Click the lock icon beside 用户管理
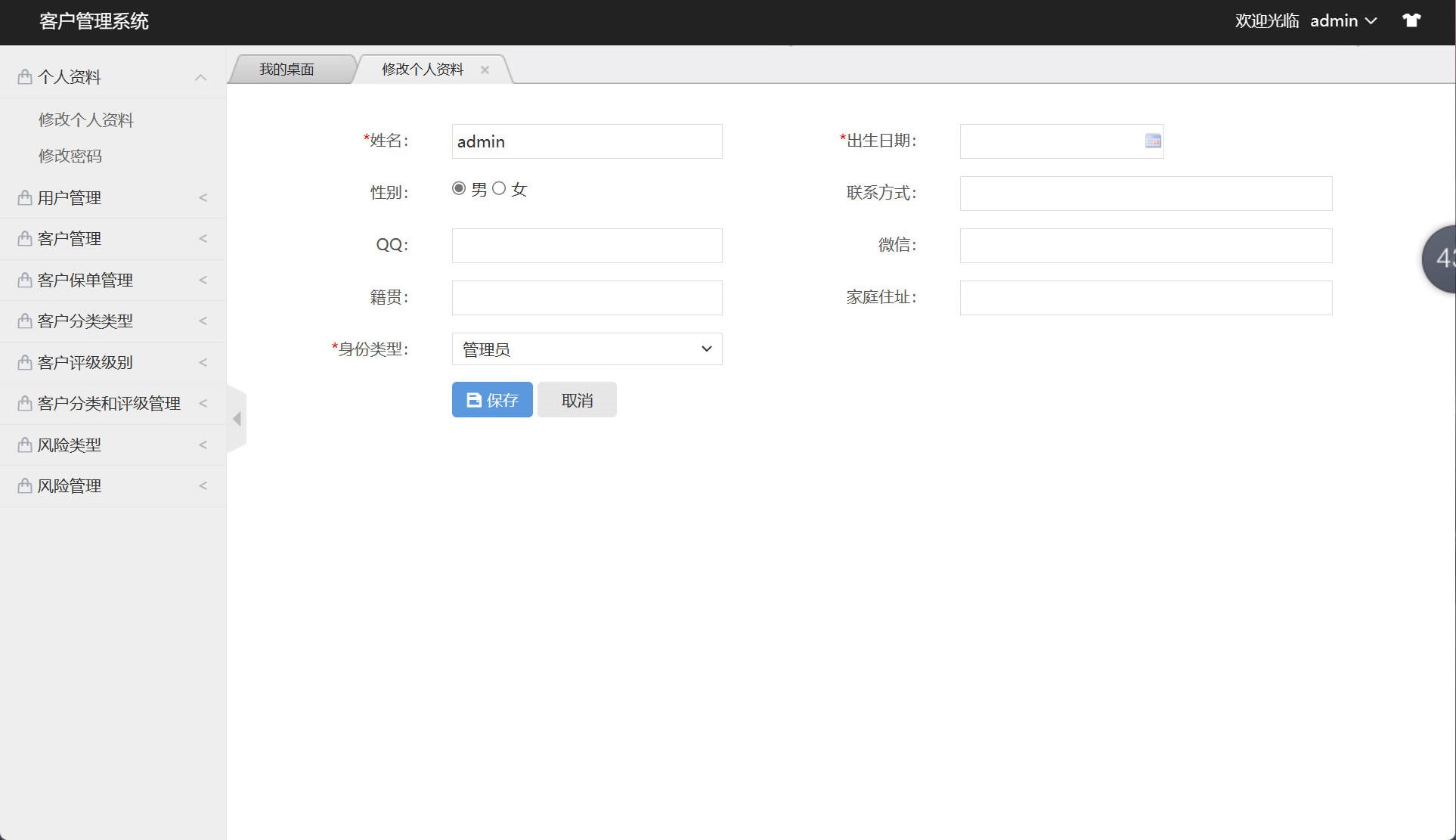 23,197
